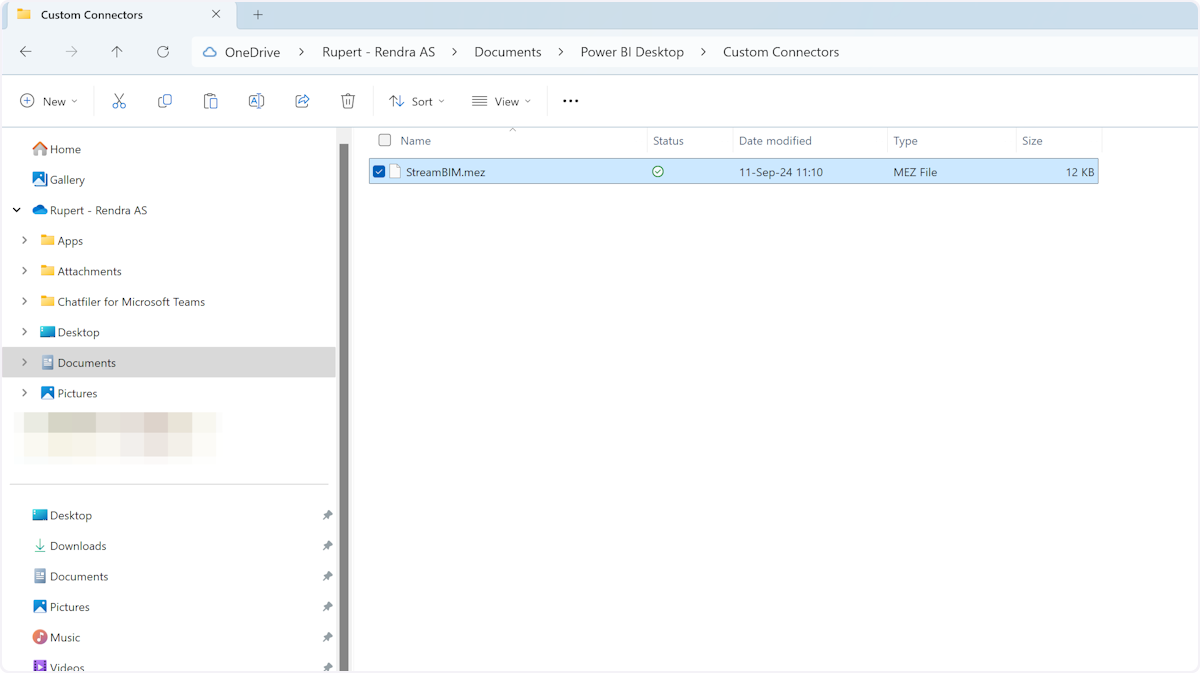Open Music in quick access
The width and height of the screenshot is (1200, 673).
tap(57, 638)
